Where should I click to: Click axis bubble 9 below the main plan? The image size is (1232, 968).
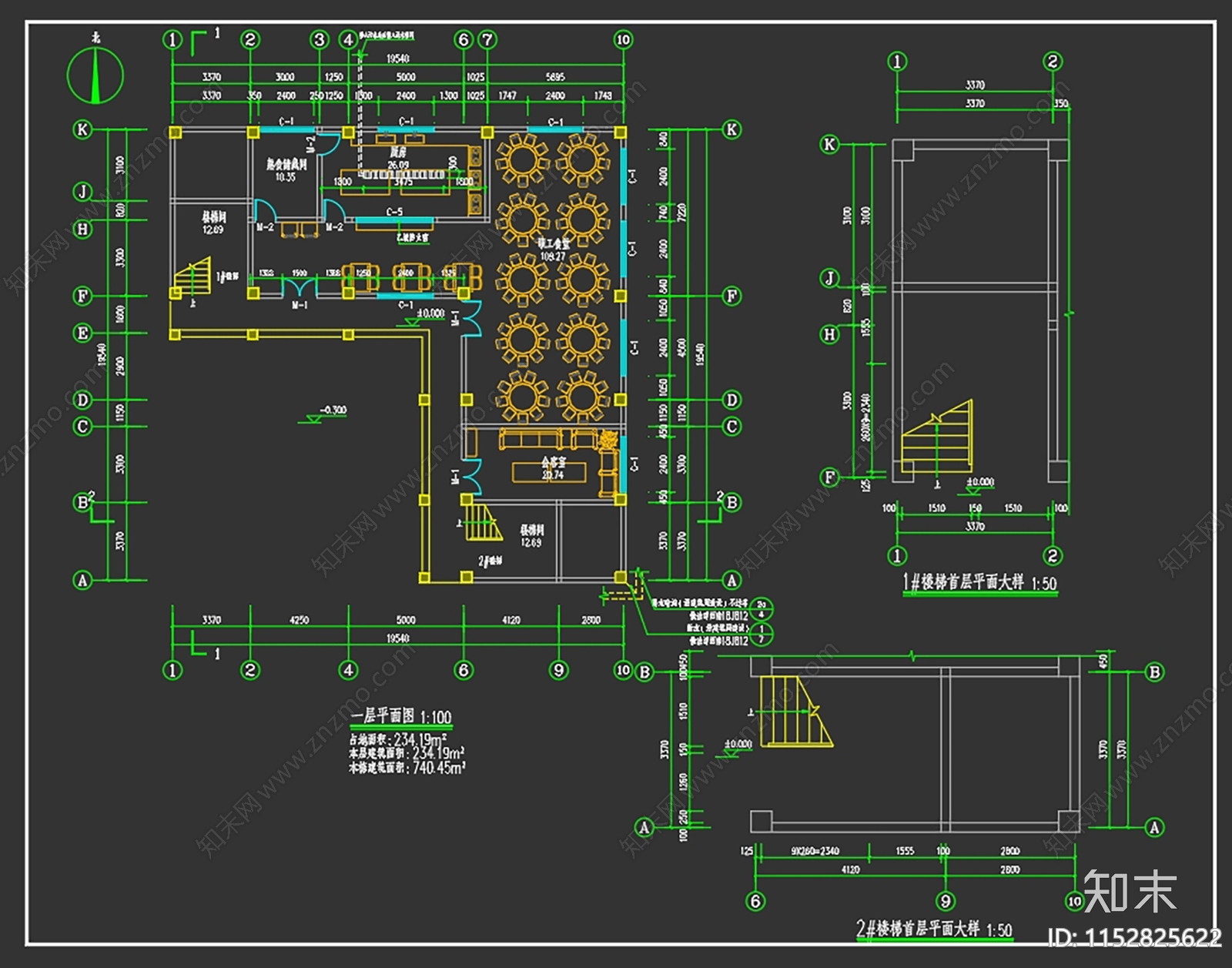559,670
